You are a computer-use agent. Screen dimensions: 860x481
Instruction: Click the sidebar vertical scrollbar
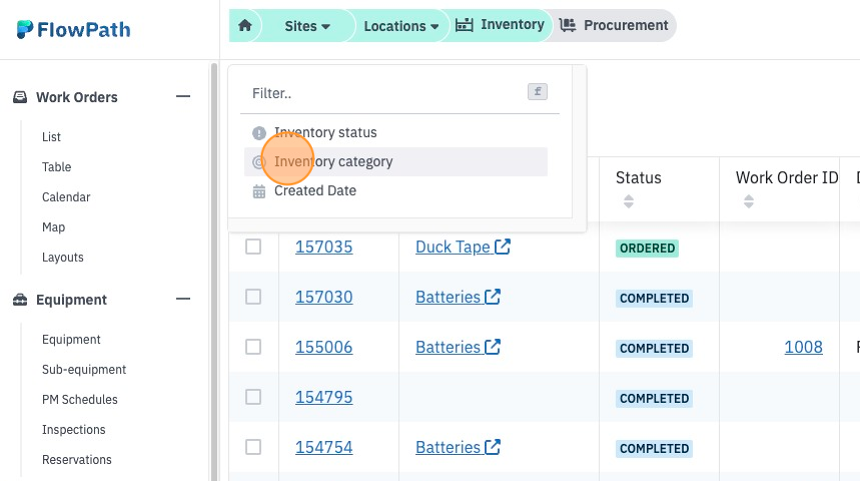[x=214, y=271]
